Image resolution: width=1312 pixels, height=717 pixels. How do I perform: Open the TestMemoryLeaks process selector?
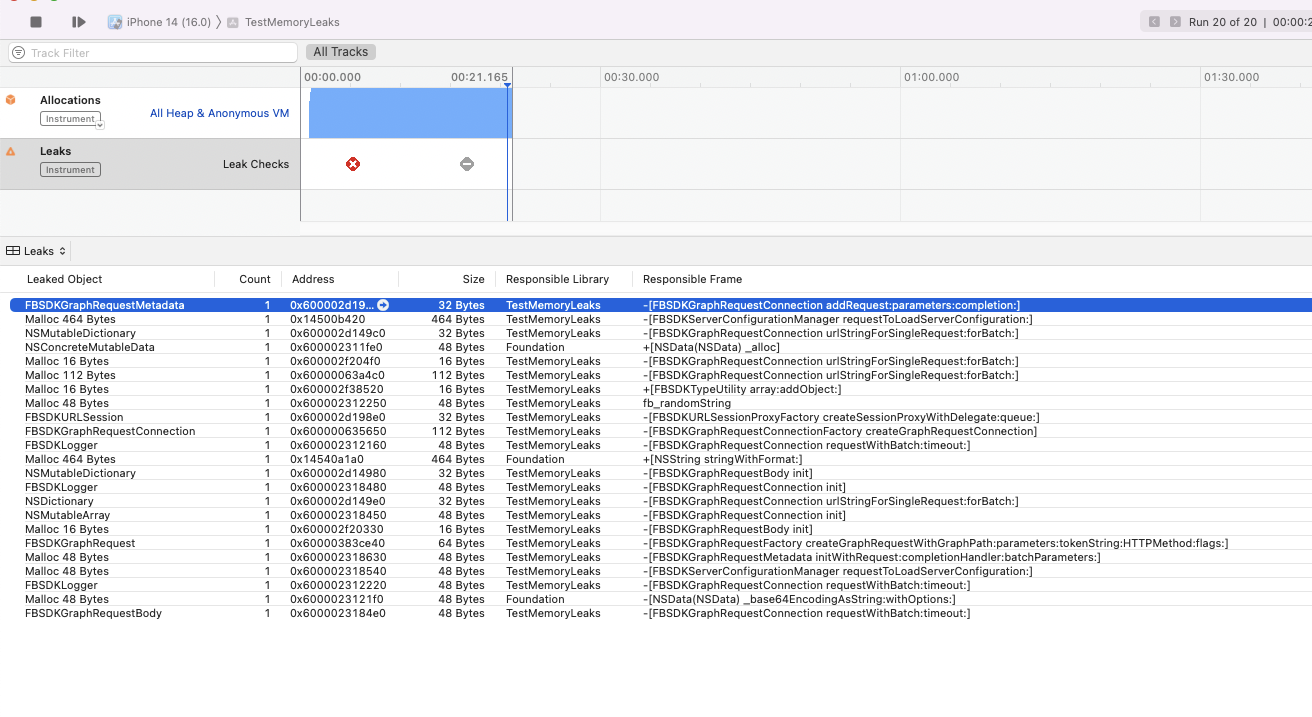[x=283, y=22]
